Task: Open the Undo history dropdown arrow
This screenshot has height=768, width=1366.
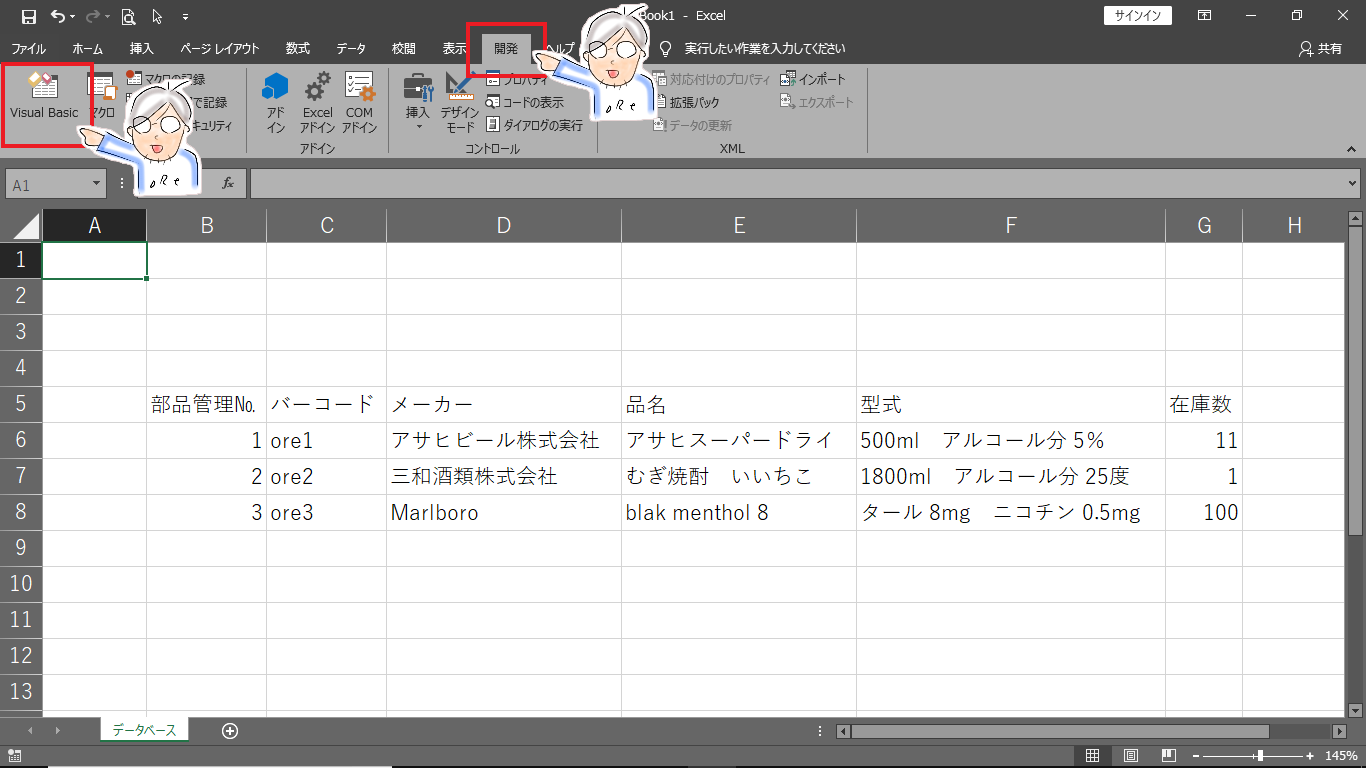Action: (74, 16)
